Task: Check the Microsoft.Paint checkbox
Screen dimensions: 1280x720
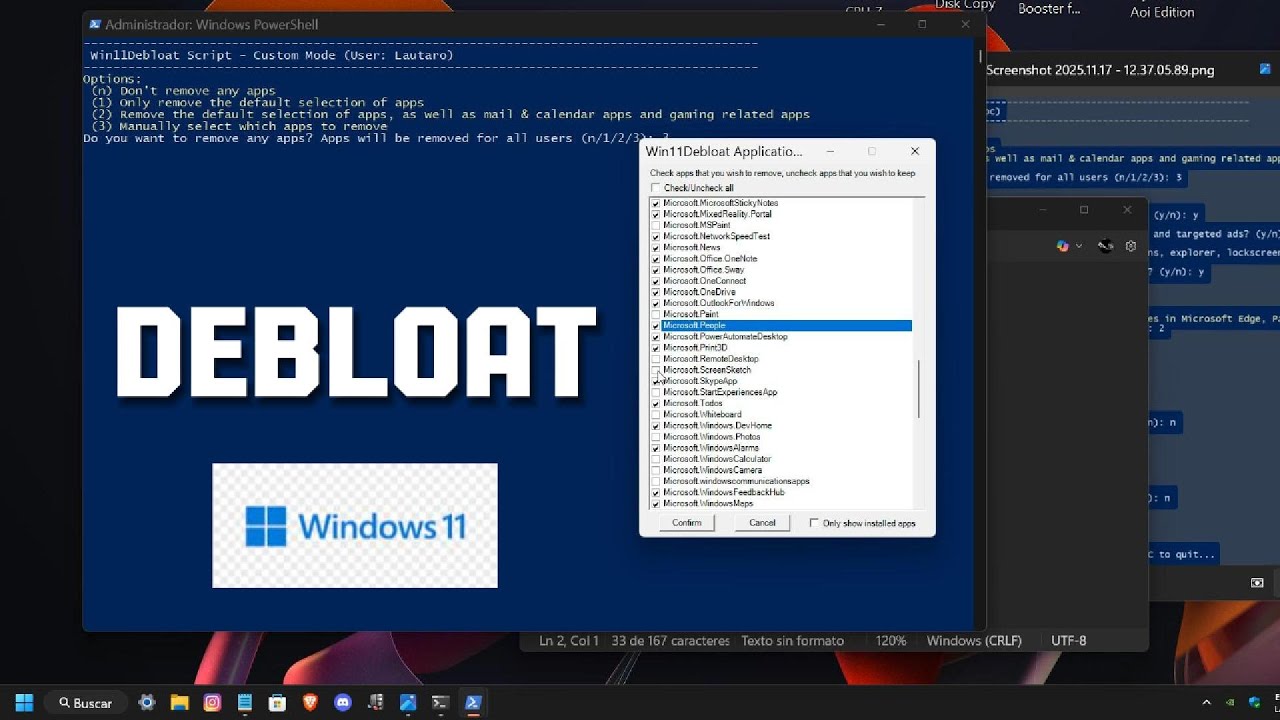Action: (656, 314)
